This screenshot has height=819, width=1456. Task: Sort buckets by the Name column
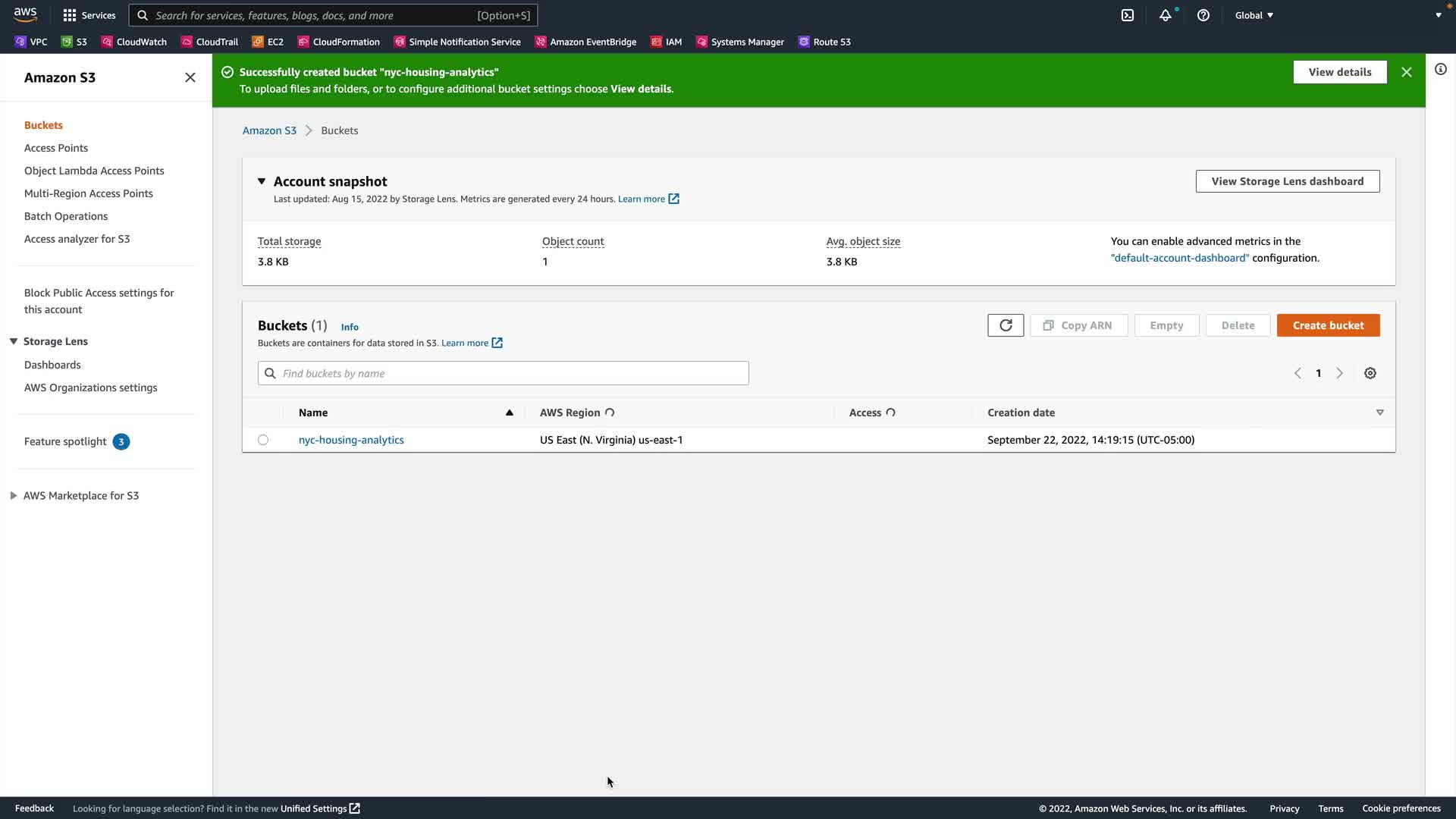pyautogui.click(x=313, y=413)
